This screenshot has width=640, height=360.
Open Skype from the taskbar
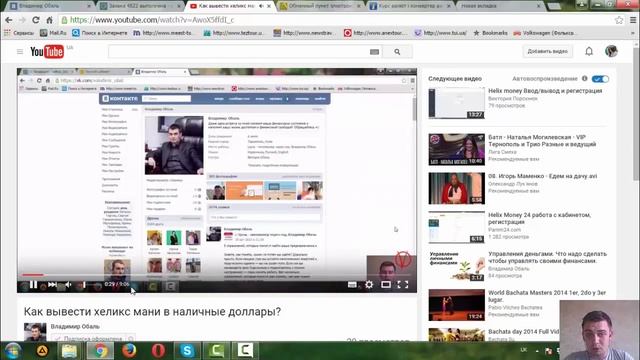click(187, 351)
